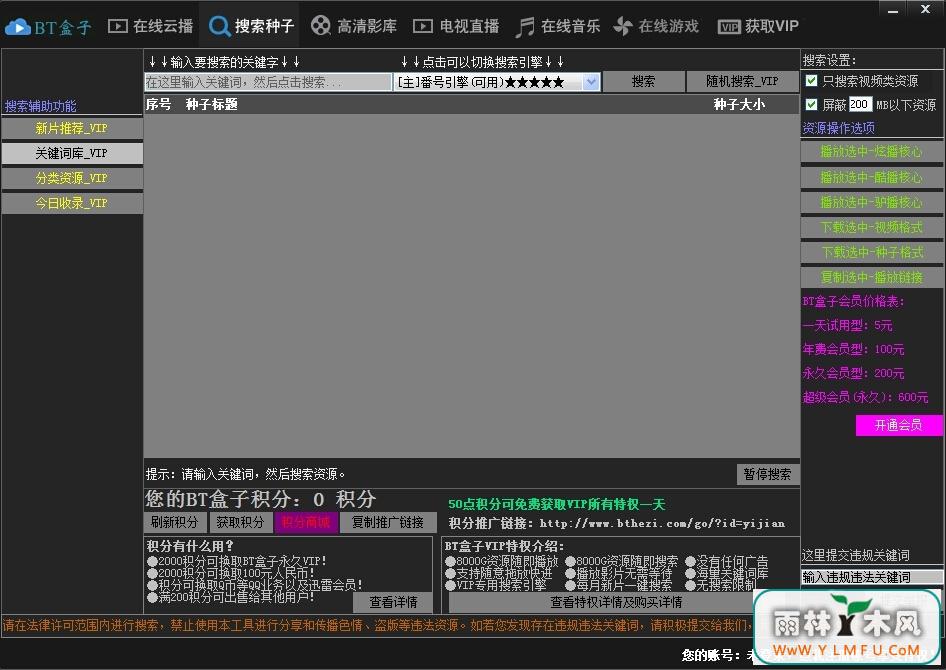Open 今日收录_VIP in sidebar
This screenshot has width=946, height=670.
[x=72, y=203]
